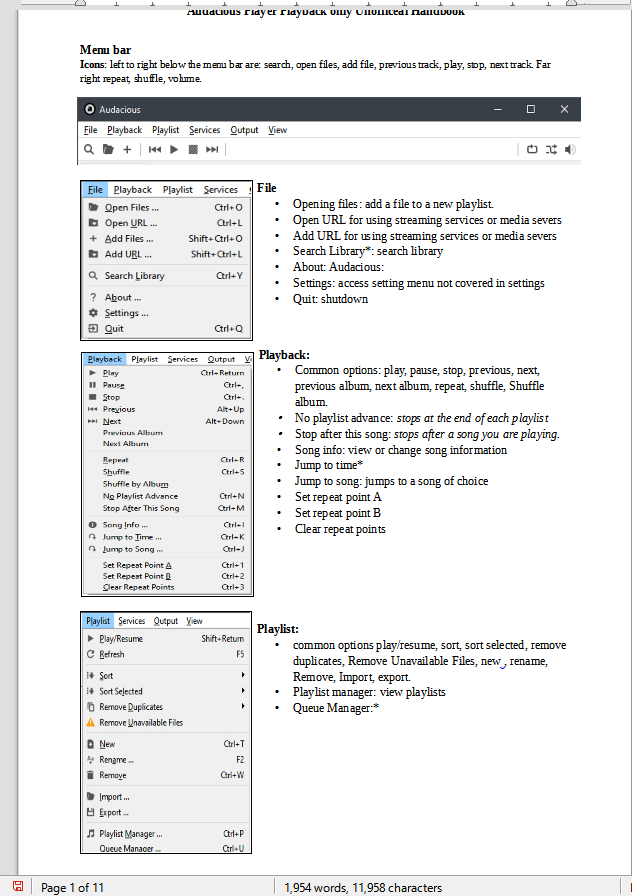Choose Set Repeat Point B entry
Screen dimensions: 632x896
167,576
